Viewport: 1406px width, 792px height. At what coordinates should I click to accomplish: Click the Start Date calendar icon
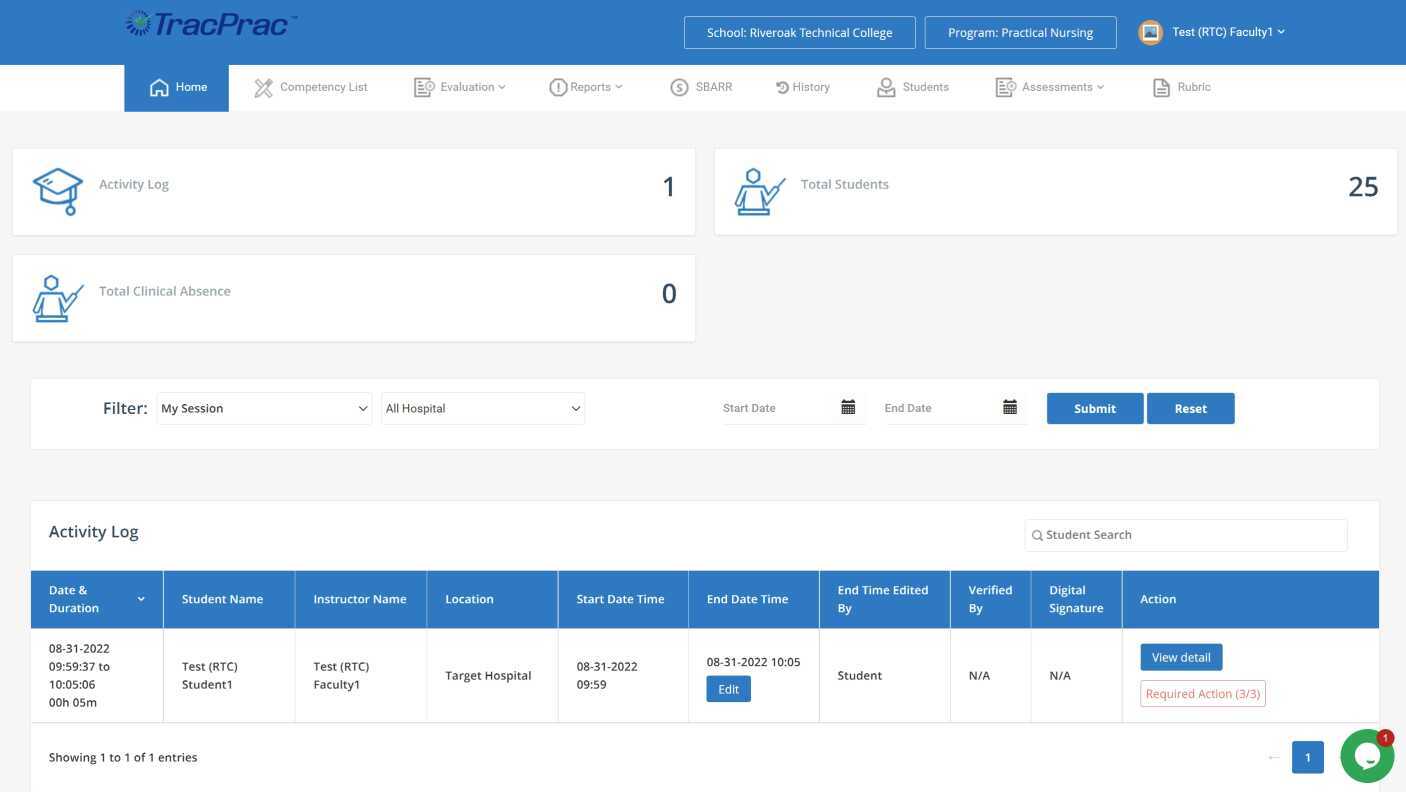(x=848, y=407)
